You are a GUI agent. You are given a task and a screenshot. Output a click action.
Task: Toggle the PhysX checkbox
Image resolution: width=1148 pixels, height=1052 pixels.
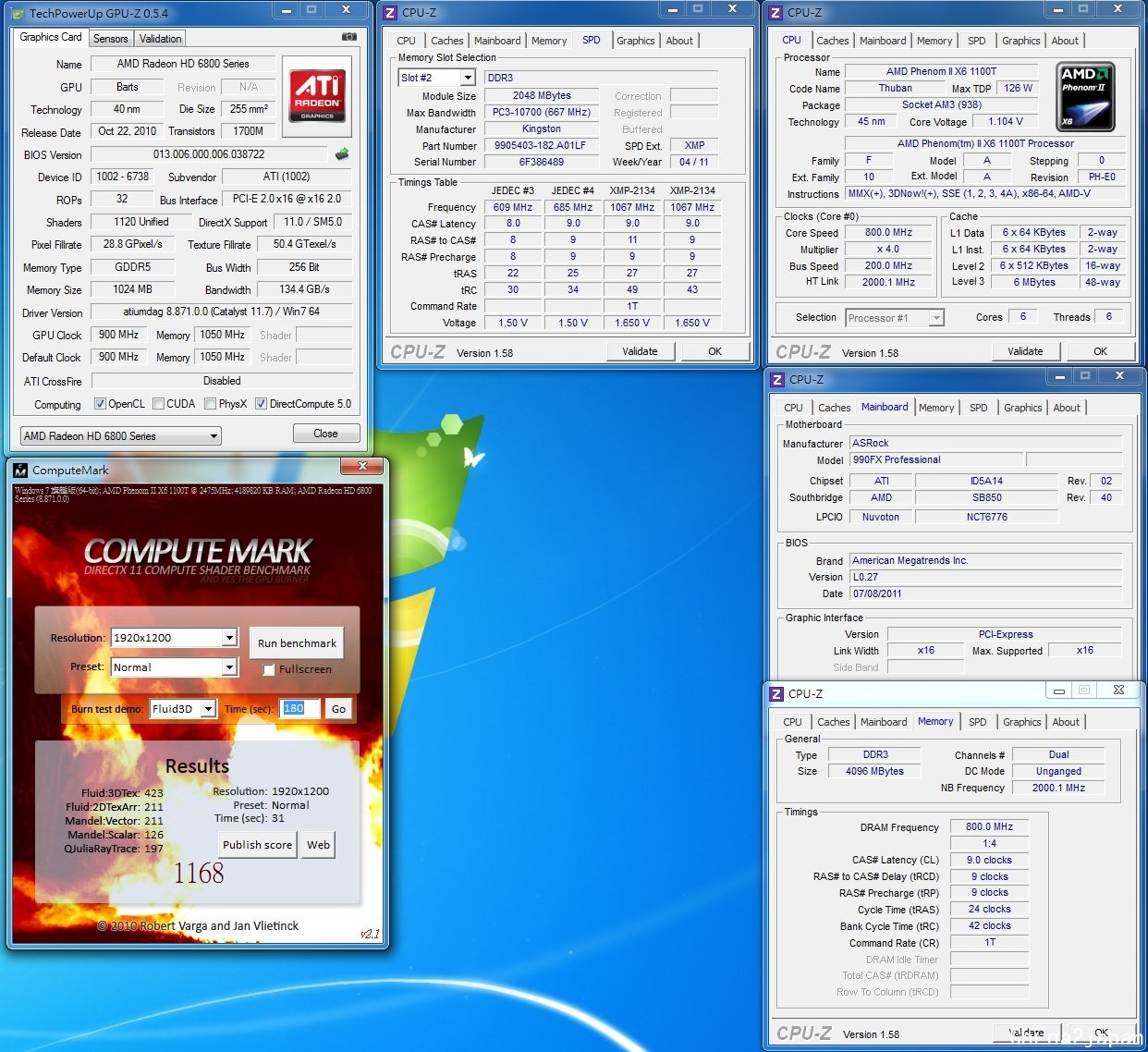(x=210, y=403)
